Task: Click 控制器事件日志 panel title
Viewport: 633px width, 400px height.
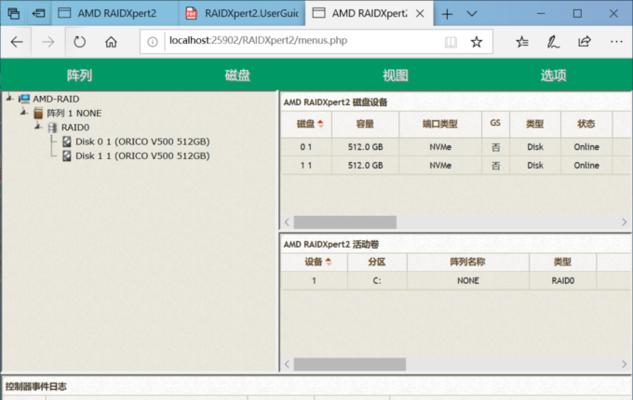Action: pyautogui.click(x=36, y=386)
